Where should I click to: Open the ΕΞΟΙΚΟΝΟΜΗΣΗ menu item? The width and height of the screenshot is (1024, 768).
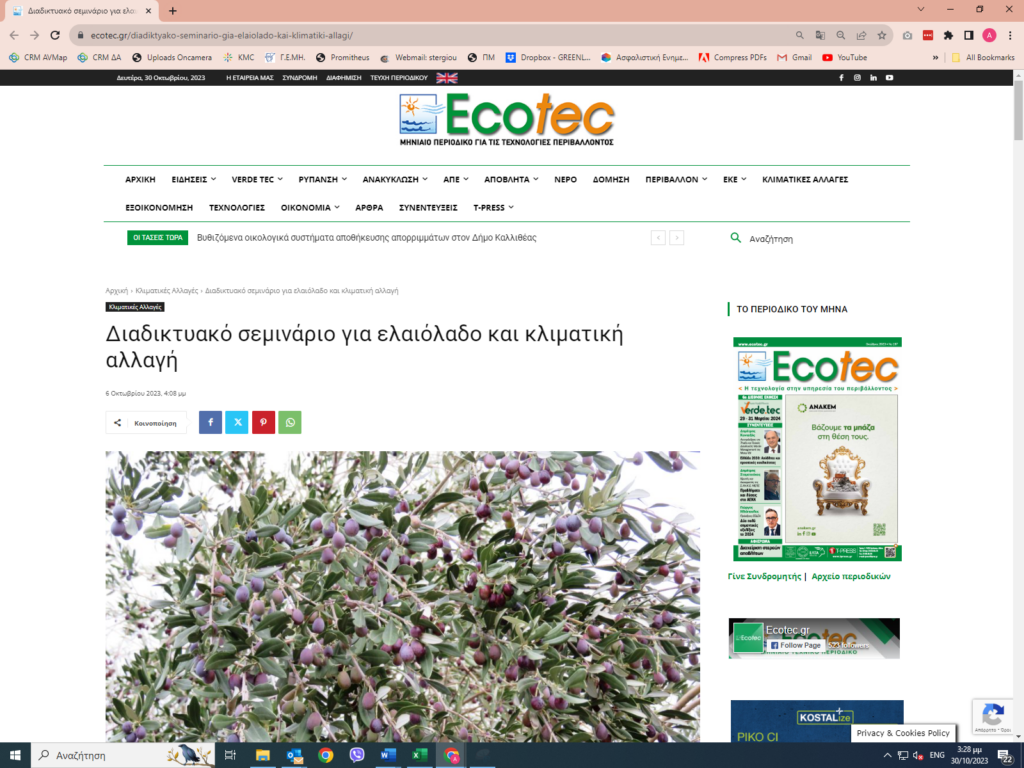point(159,207)
